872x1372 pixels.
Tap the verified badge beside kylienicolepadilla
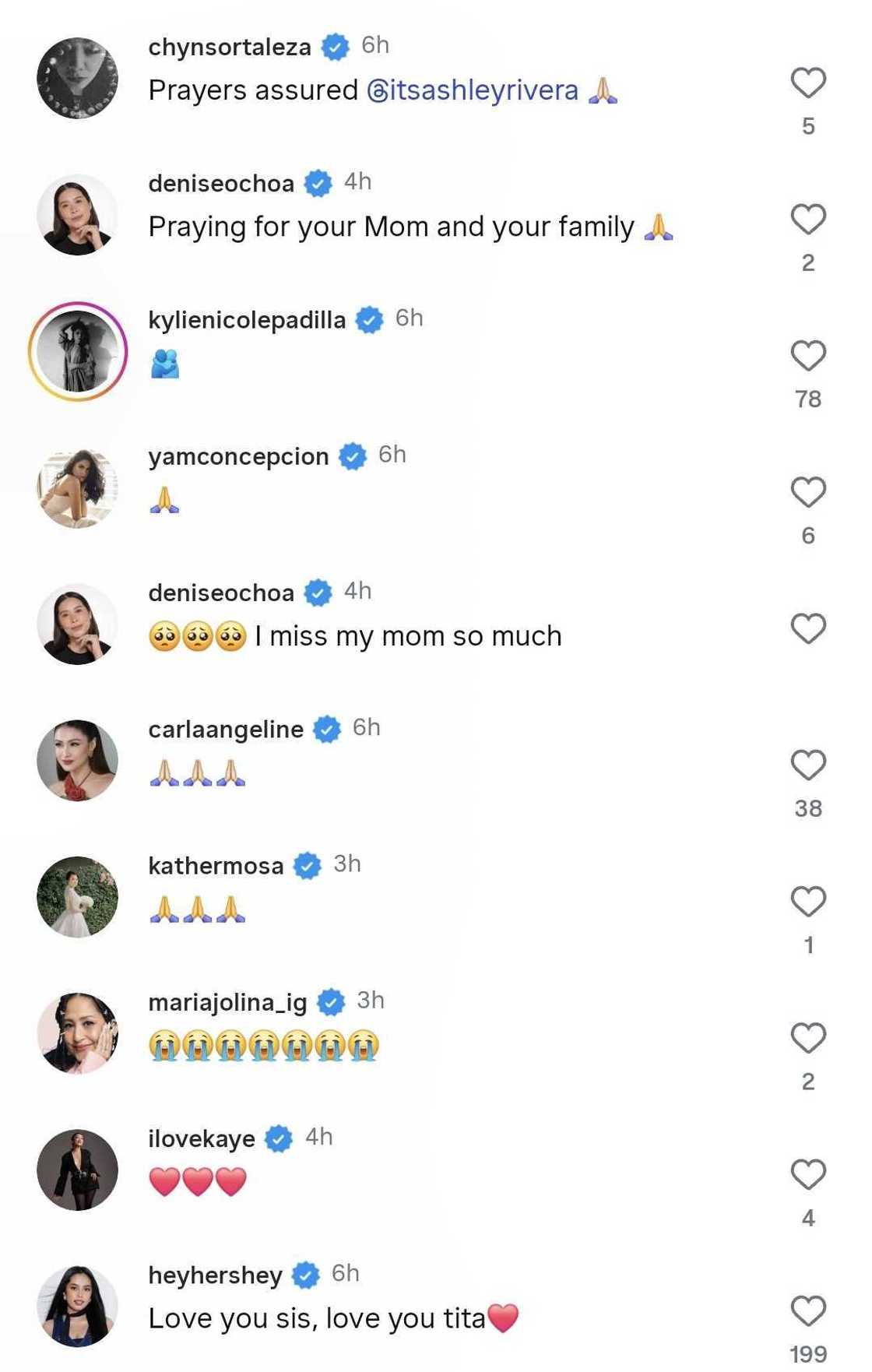(x=367, y=318)
